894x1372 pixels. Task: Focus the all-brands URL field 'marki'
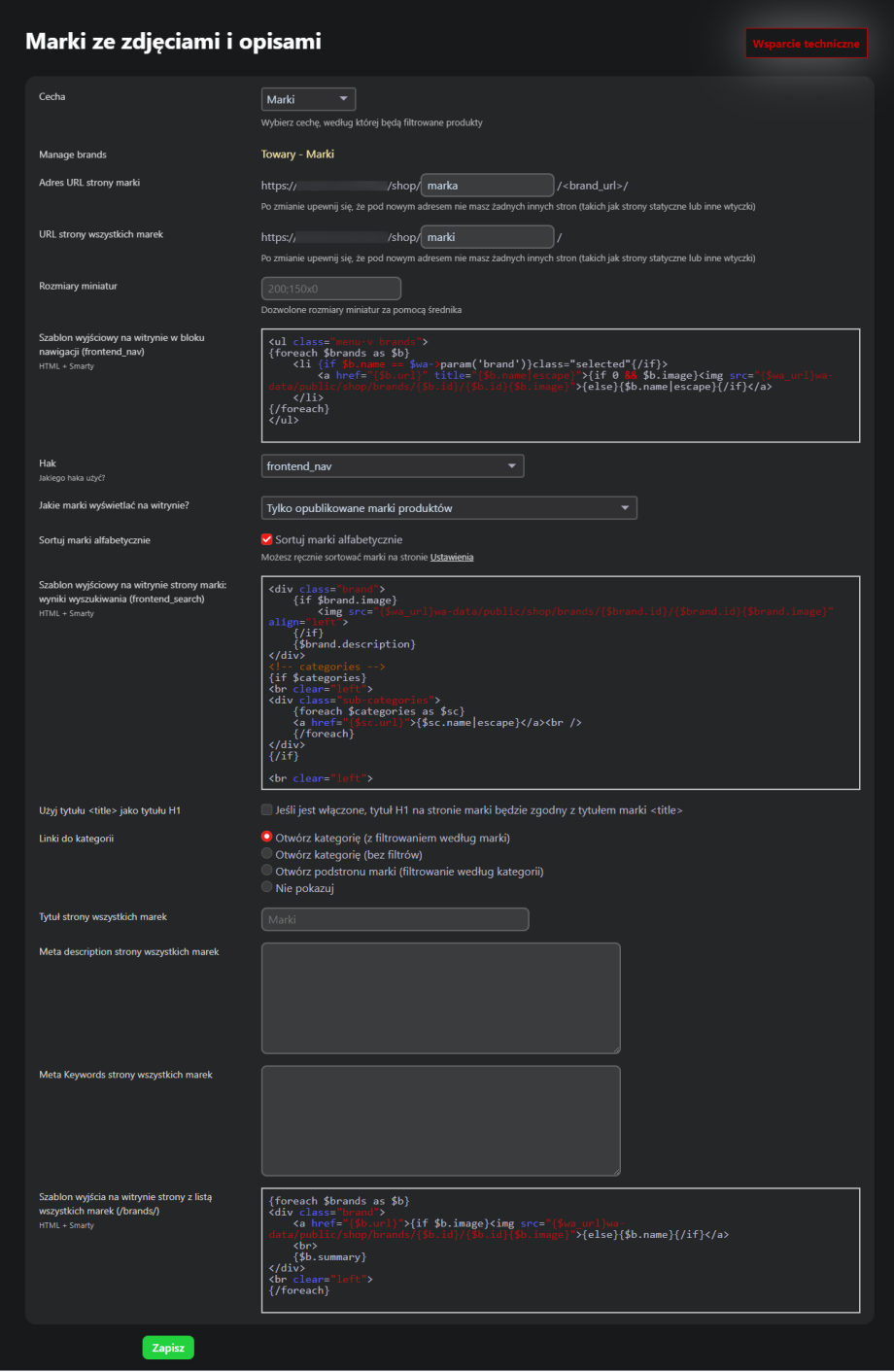point(487,237)
